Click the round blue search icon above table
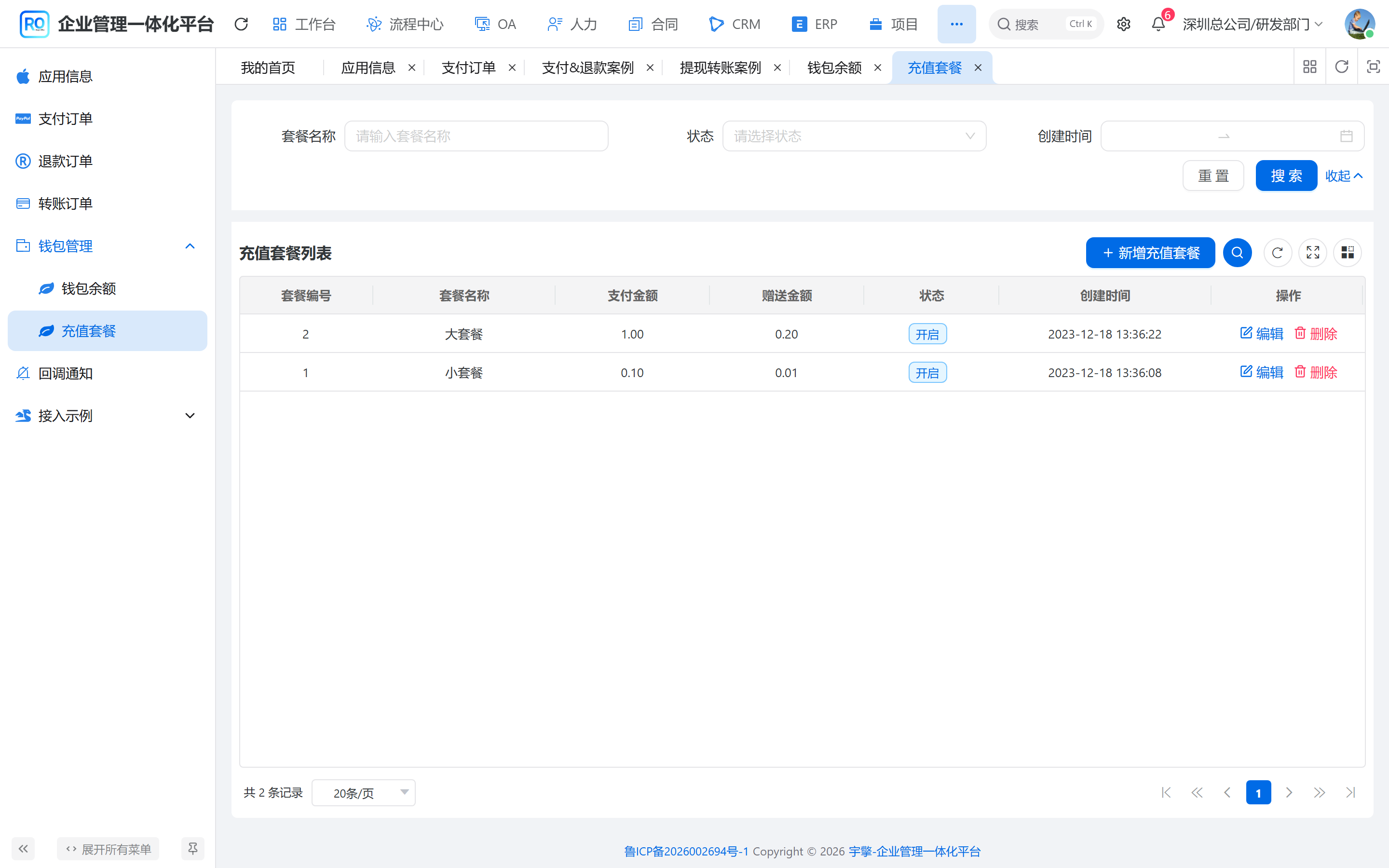The image size is (1389, 868). pyautogui.click(x=1238, y=253)
